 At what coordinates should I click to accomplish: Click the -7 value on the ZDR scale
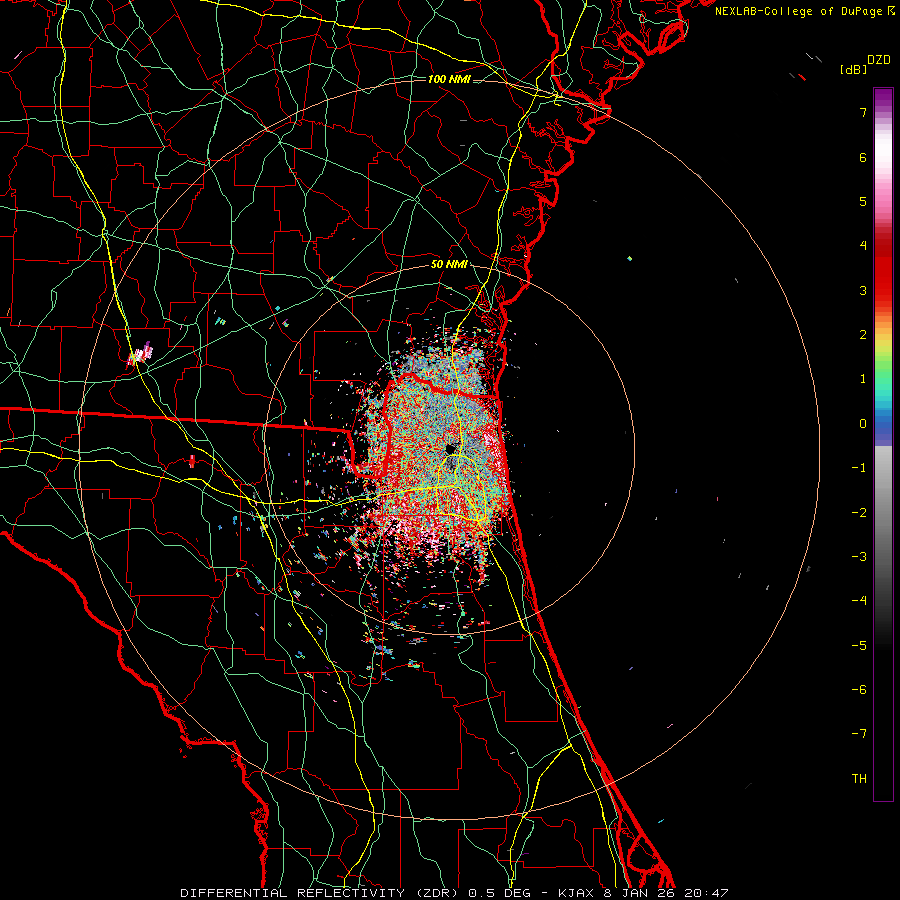pos(859,734)
